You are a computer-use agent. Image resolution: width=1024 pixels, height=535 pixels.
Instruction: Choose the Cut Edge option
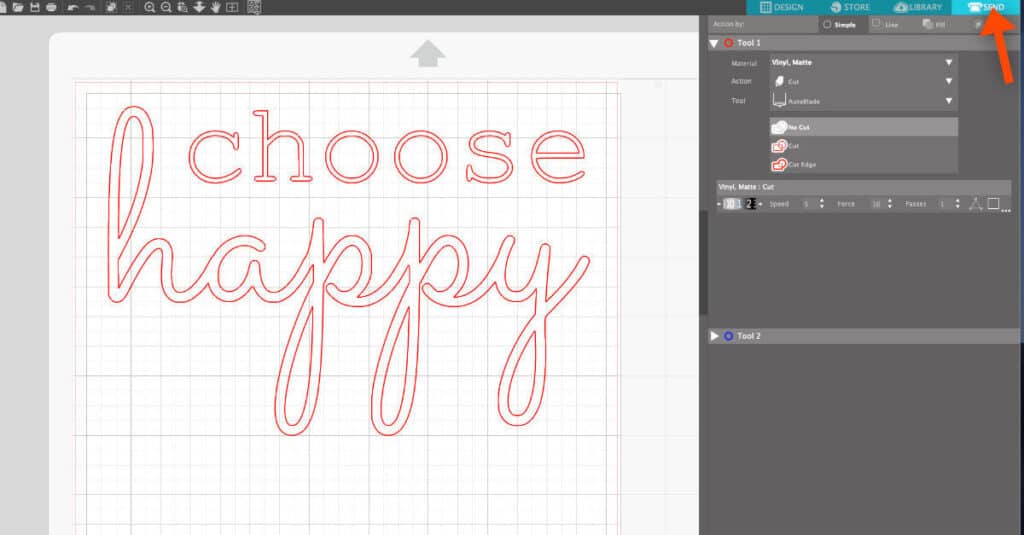tap(863, 165)
